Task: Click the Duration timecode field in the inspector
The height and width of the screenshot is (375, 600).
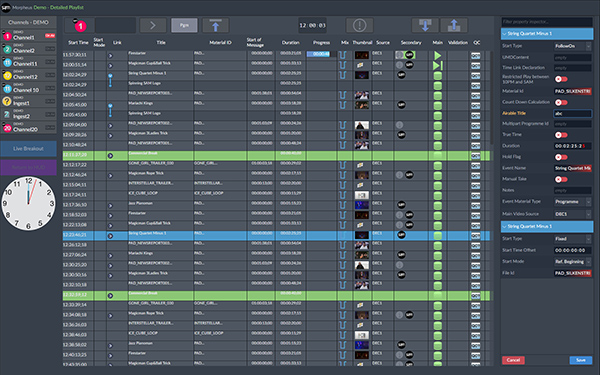Action: click(572, 146)
